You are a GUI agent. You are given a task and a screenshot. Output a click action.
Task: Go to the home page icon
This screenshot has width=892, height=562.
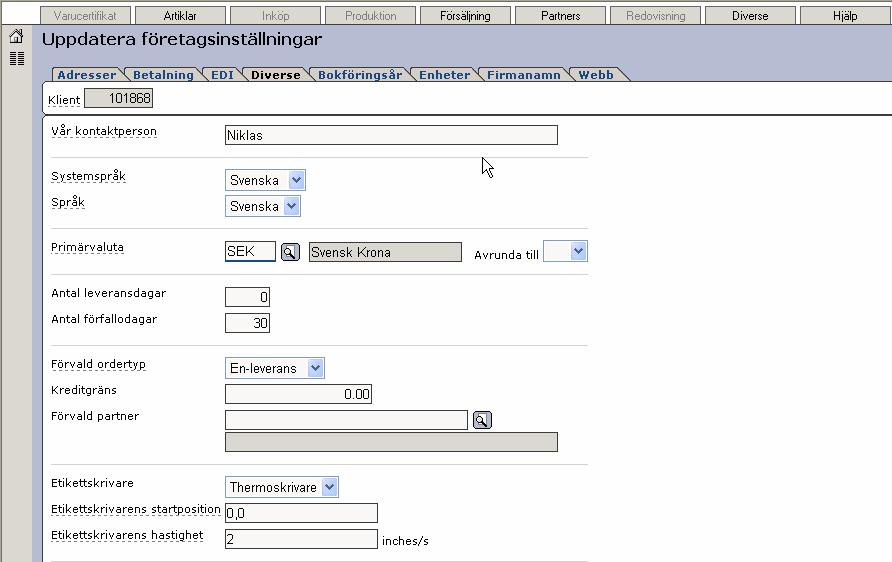(x=16, y=36)
